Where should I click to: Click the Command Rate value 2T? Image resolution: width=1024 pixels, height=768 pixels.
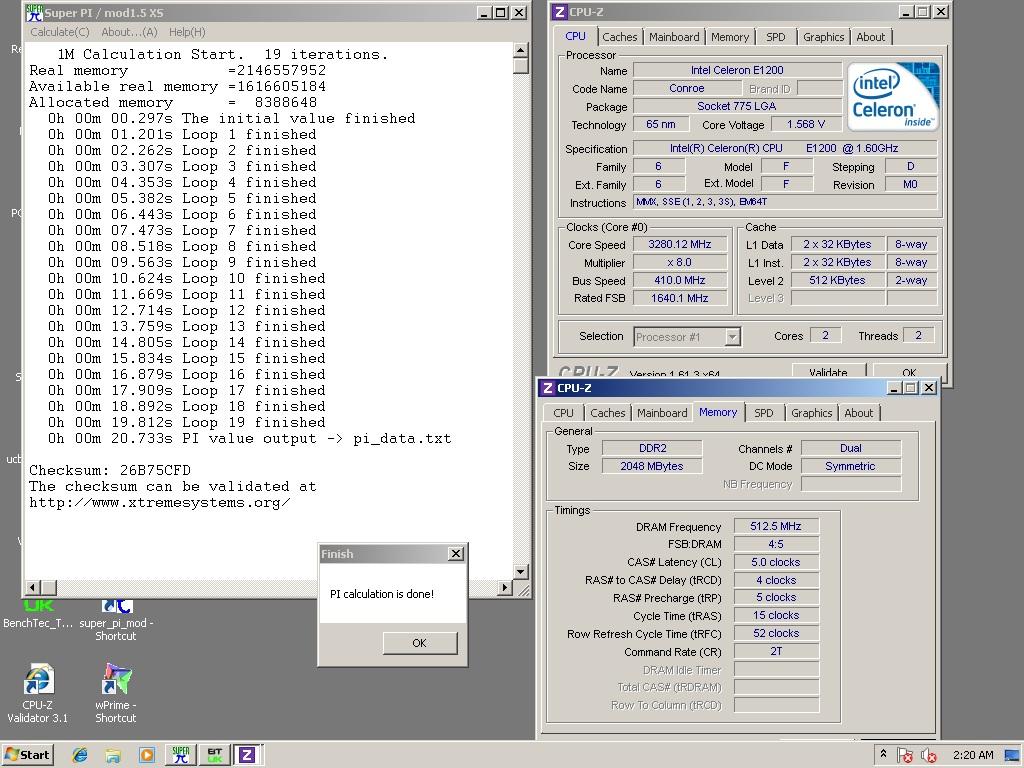pyautogui.click(x=776, y=651)
